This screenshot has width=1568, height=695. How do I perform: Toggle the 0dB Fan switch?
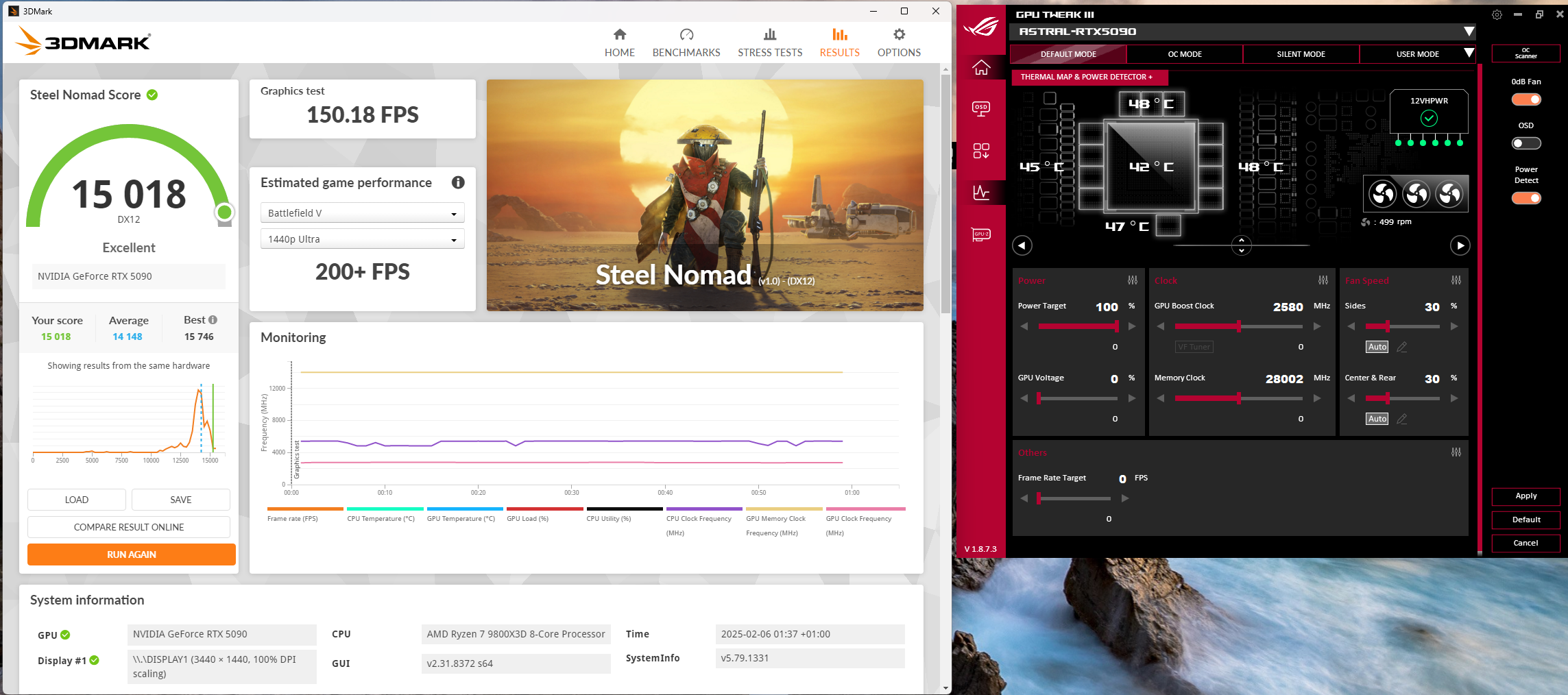(x=1526, y=99)
